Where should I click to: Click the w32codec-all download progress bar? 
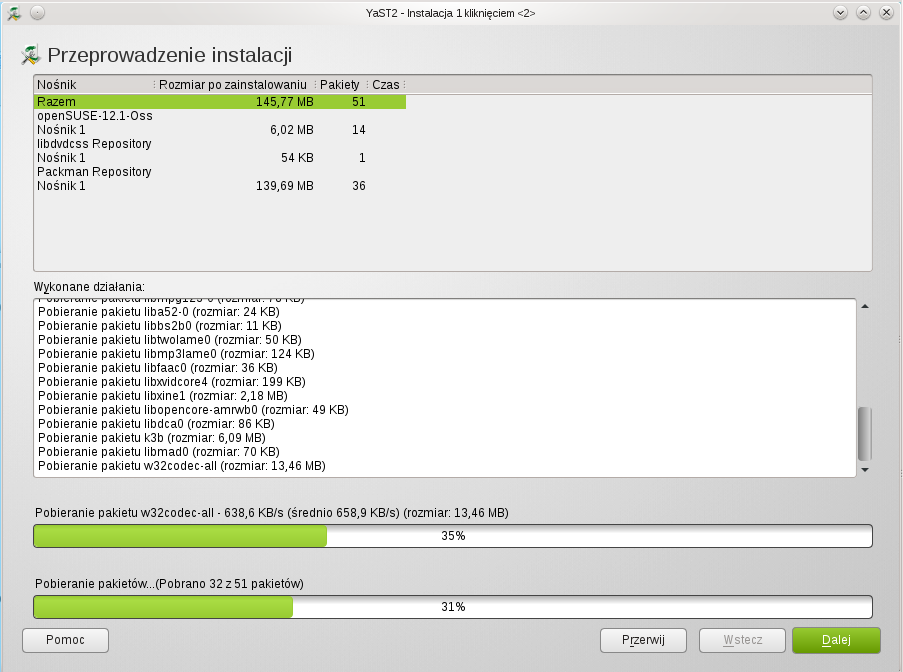click(453, 536)
